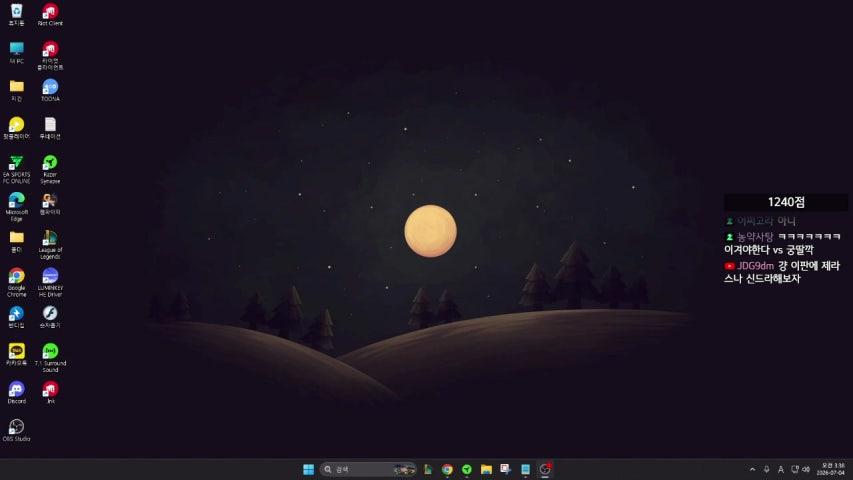Open the building icon next to search
Screen dimensions: 853x480
pos(428,469)
